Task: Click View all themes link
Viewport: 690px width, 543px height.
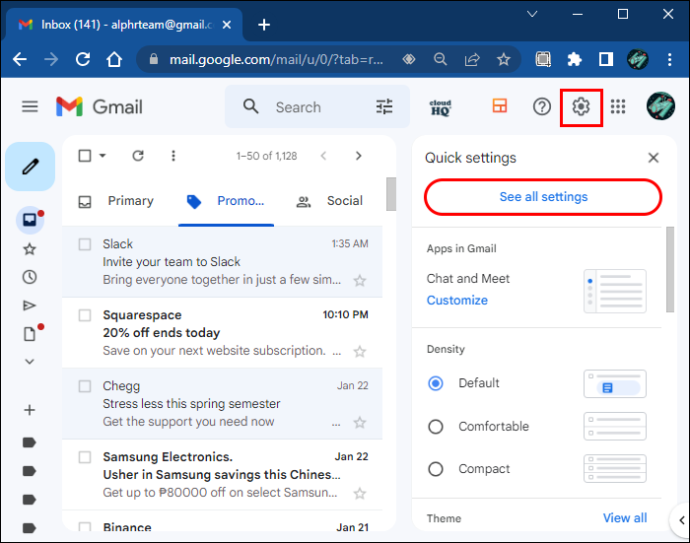Action: point(624,518)
